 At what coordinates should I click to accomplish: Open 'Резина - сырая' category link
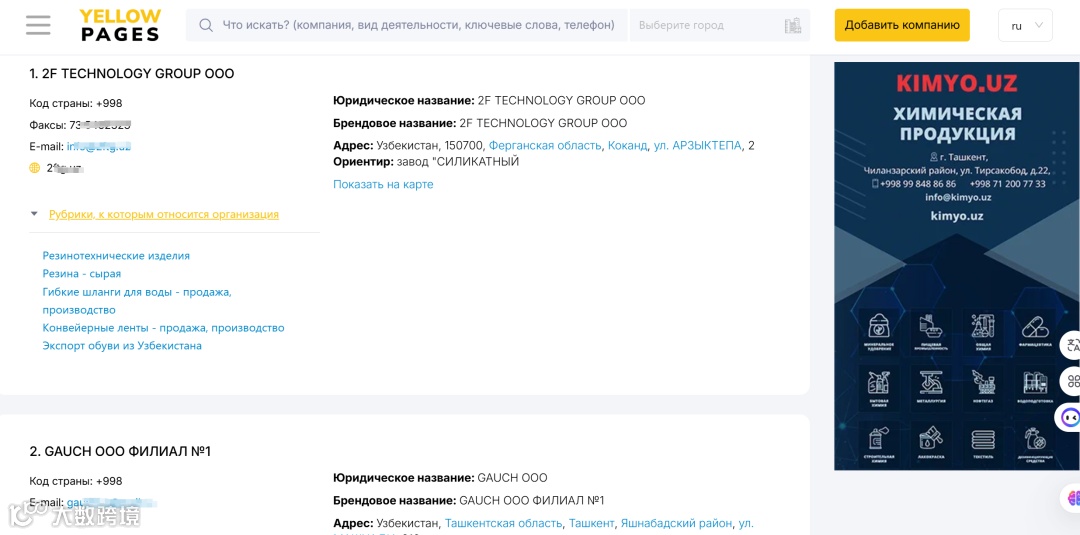point(82,273)
